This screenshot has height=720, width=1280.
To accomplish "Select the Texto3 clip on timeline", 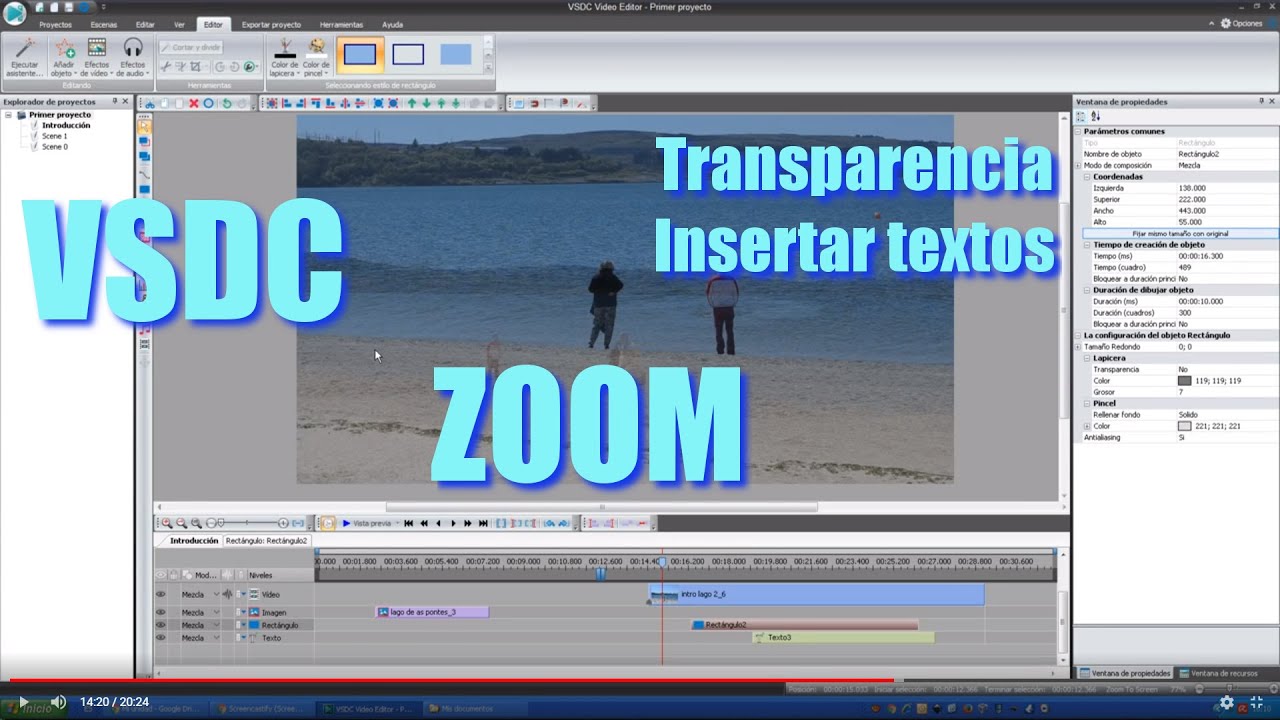I will tap(843, 637).
